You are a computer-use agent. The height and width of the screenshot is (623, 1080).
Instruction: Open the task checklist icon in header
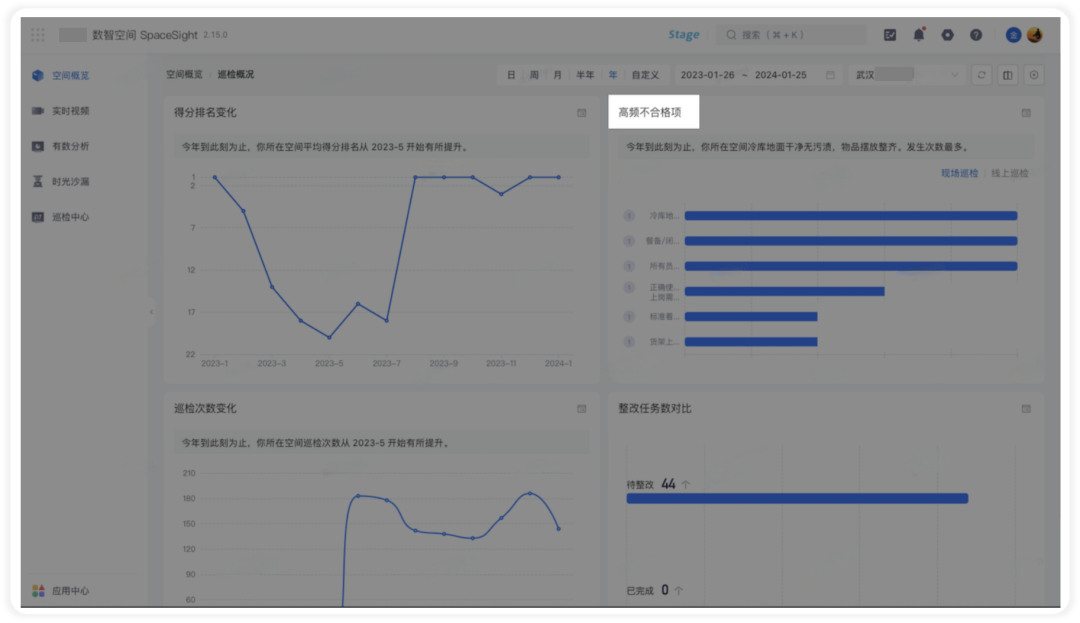(x=890, y=34)
